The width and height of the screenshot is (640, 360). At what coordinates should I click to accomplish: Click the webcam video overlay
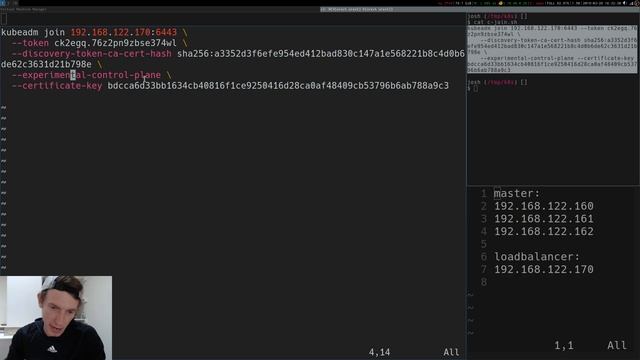tap(56, 318)
